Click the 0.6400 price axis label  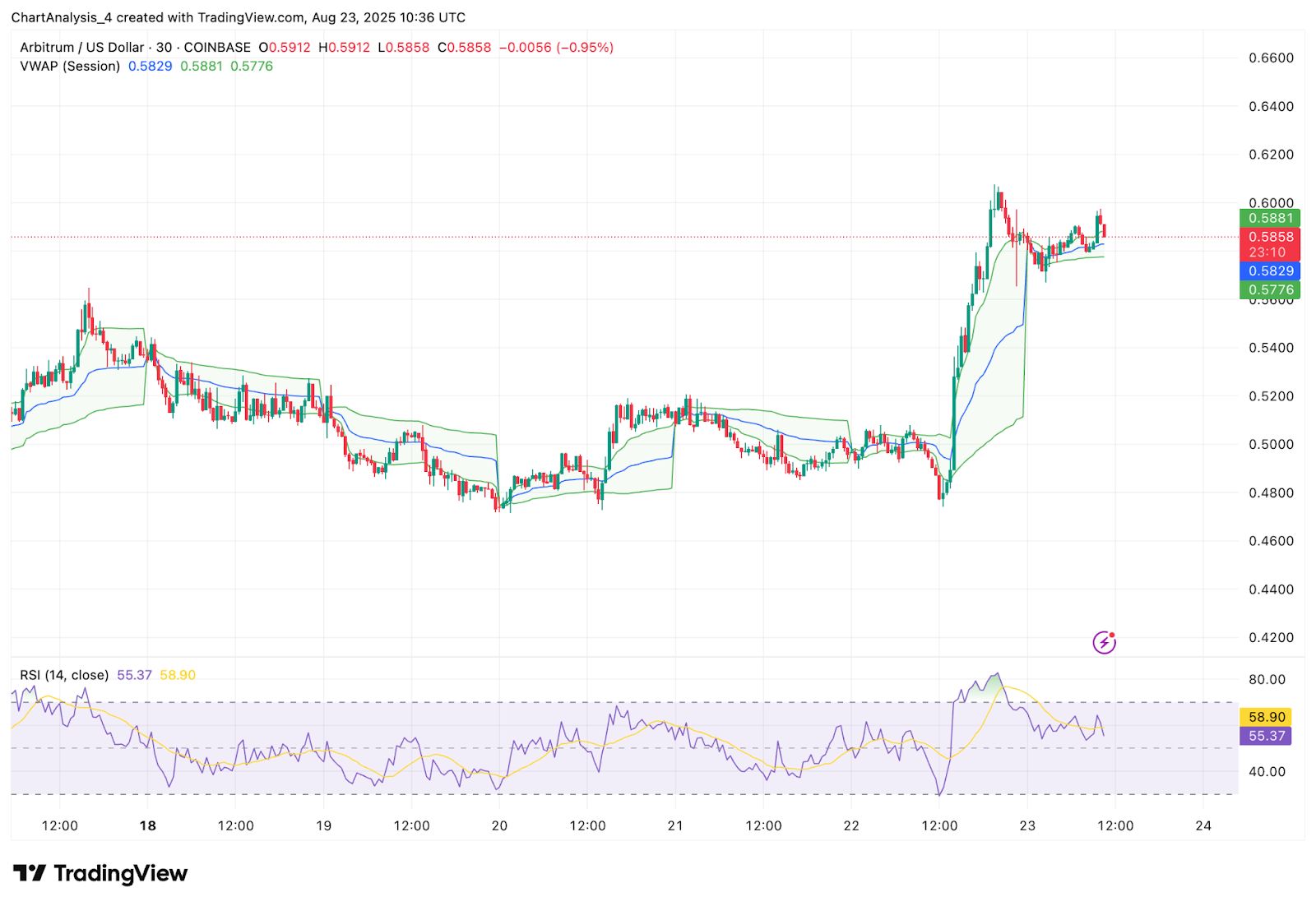pyautogui.click(x=1271, y=106)
